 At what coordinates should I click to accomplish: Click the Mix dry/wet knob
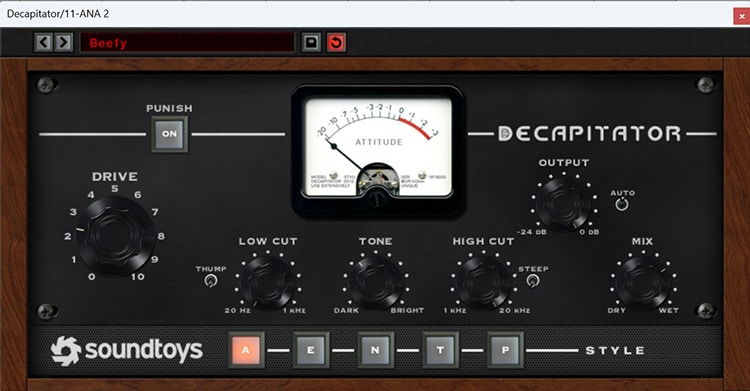643,282
